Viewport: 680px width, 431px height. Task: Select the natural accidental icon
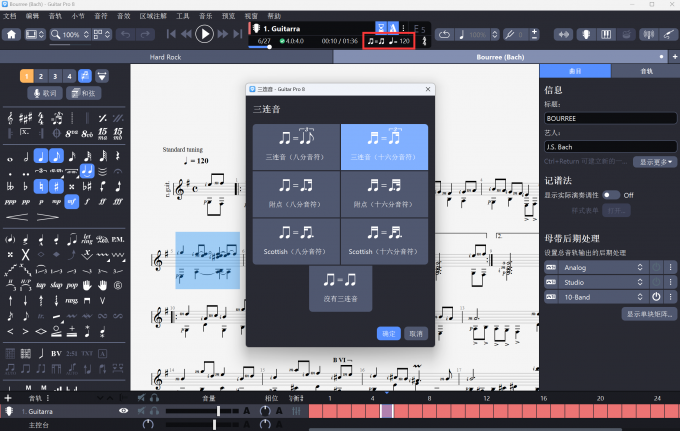[41, 187]
